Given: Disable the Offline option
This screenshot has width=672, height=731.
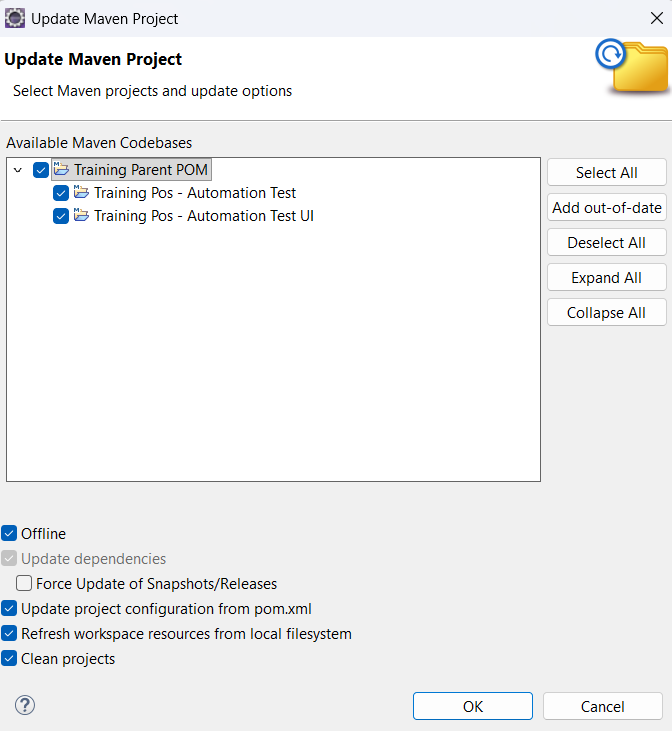Looking at the screenshot, I should (9, 533).
